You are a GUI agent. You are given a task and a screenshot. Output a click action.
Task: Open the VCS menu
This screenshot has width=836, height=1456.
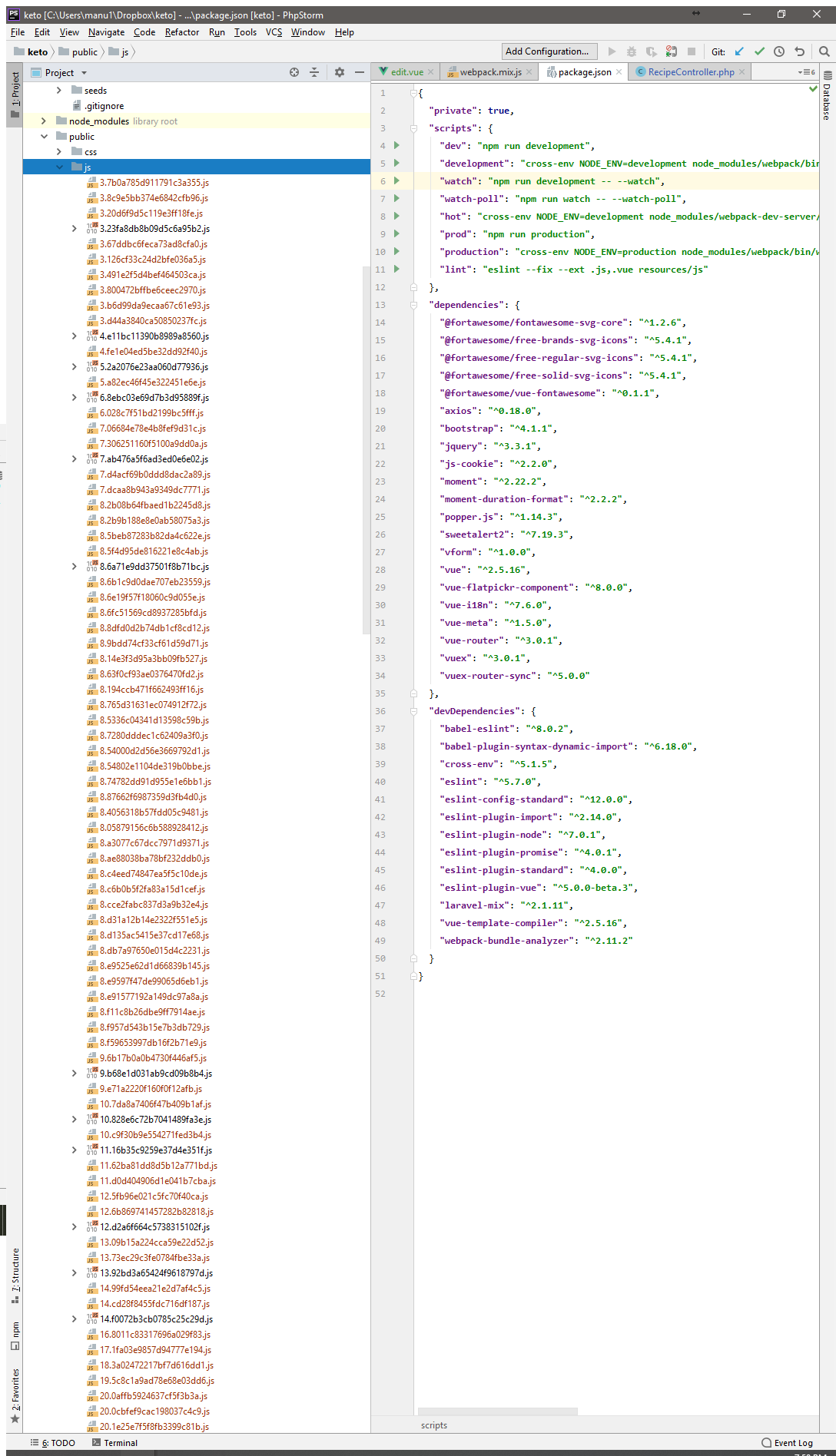[274, 32]
